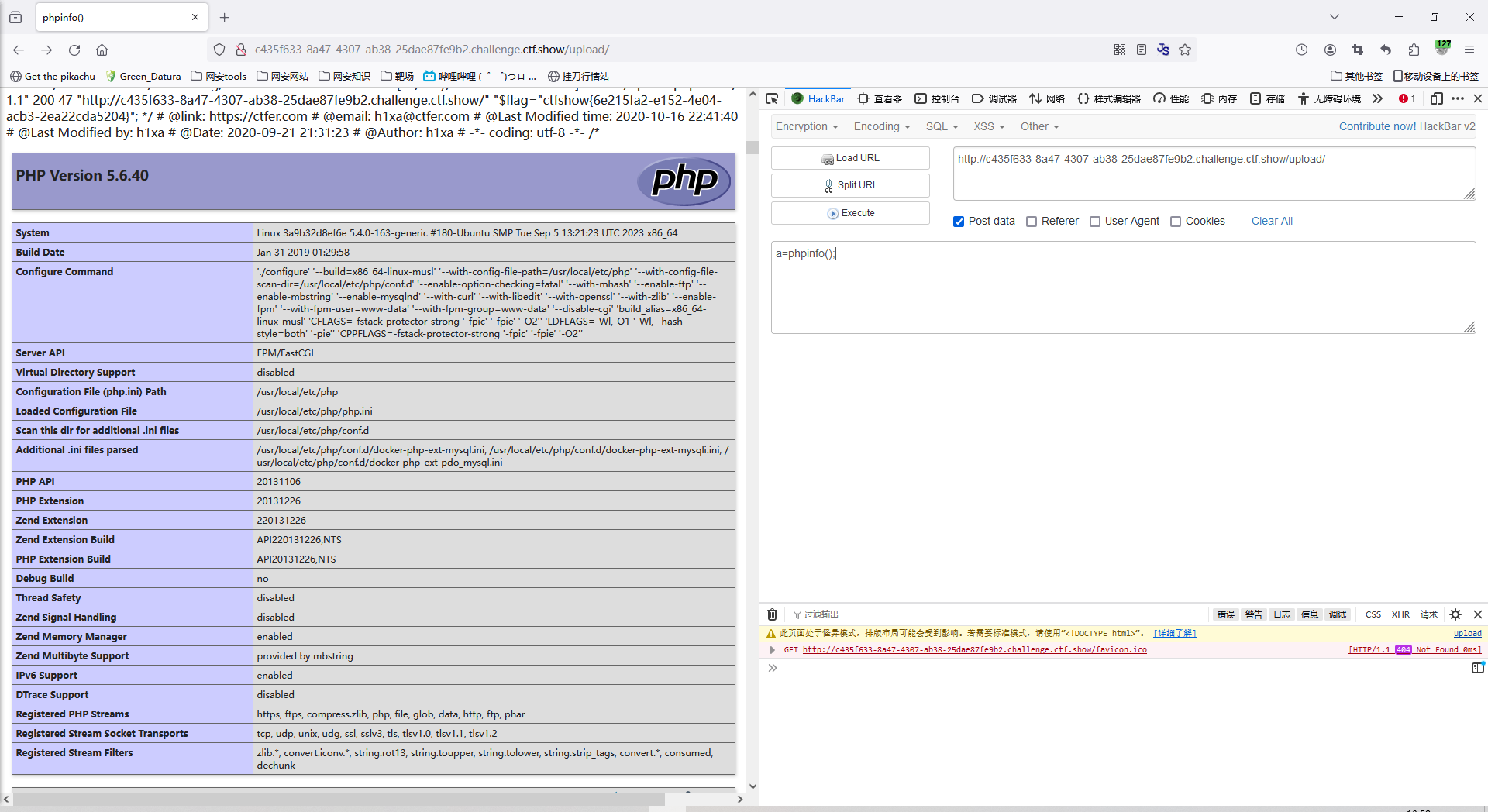The height and width of the screenshot is (812, 1488).
Task: Switch to the 控制台 console tab
Action: 937,98
